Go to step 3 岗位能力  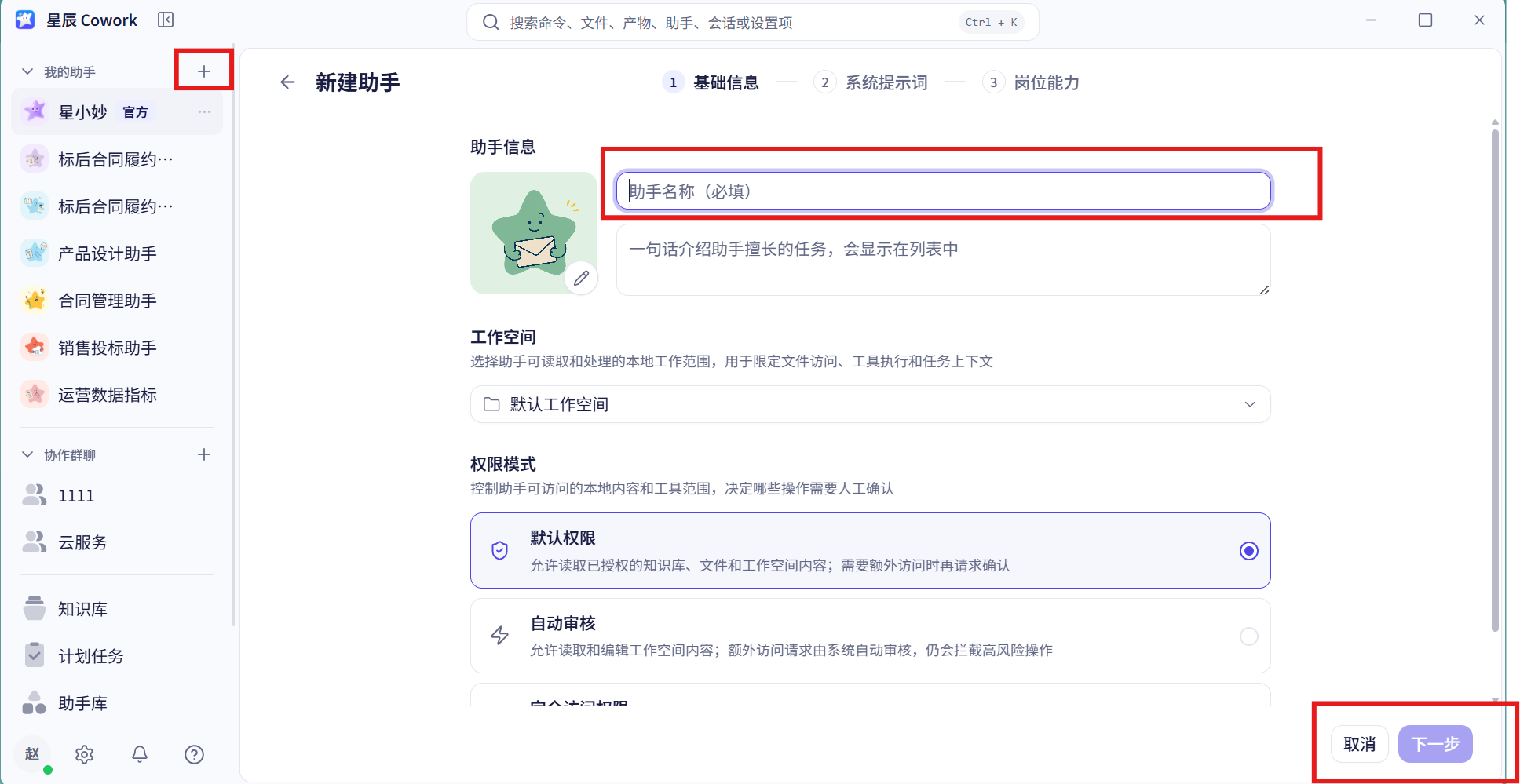[x=1031, y=82]
